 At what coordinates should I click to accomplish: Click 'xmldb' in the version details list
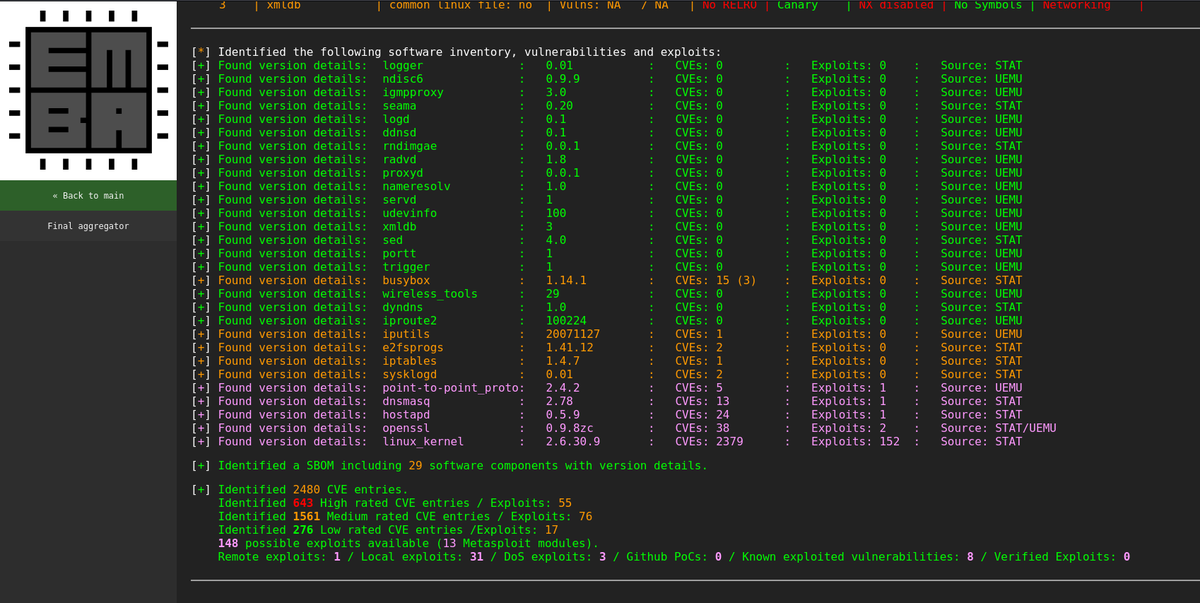(x=400, y=227)
